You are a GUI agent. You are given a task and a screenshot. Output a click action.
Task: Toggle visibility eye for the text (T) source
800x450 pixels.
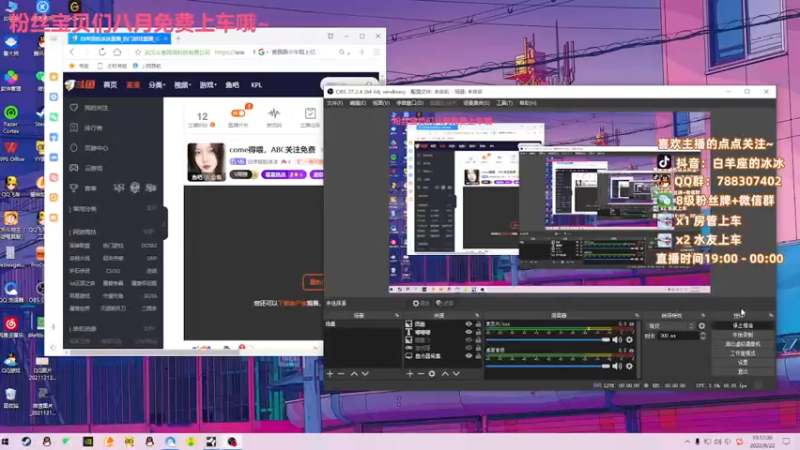tap(468, 332)
